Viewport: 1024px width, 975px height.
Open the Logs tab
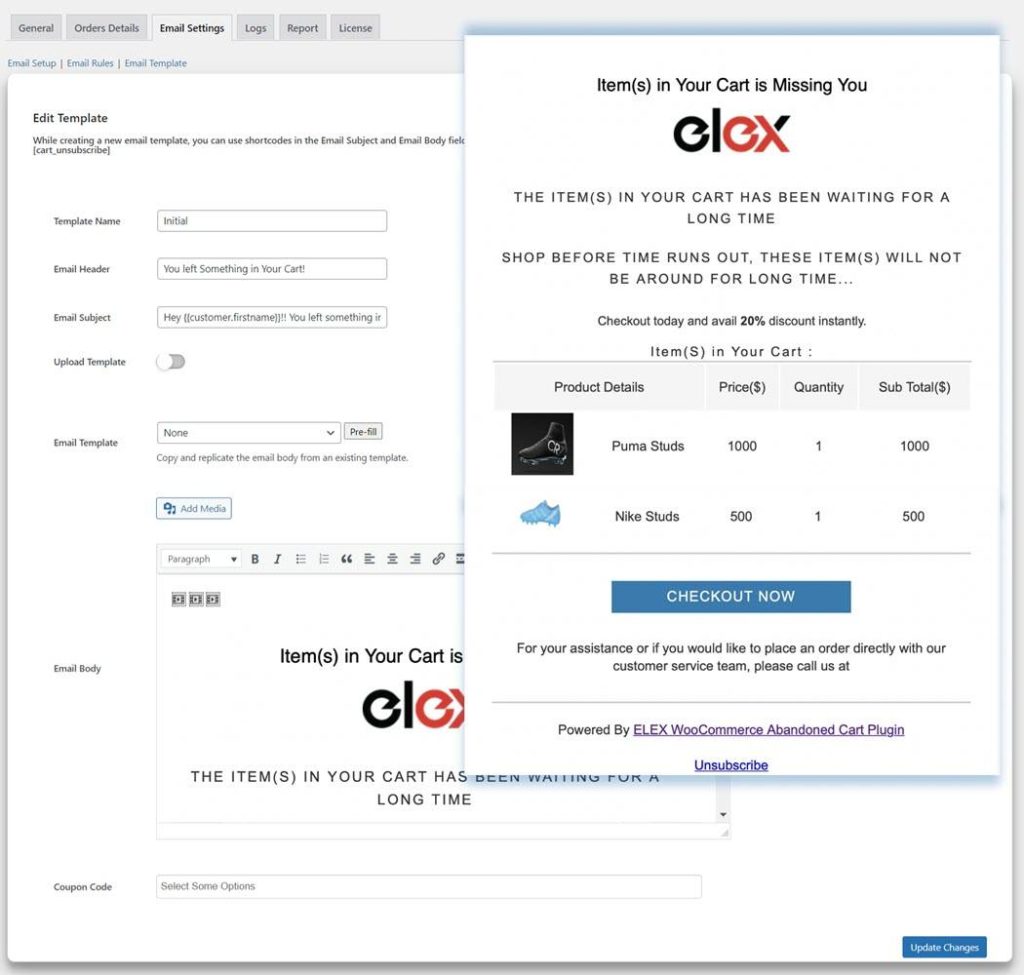(x=255, y=28)
